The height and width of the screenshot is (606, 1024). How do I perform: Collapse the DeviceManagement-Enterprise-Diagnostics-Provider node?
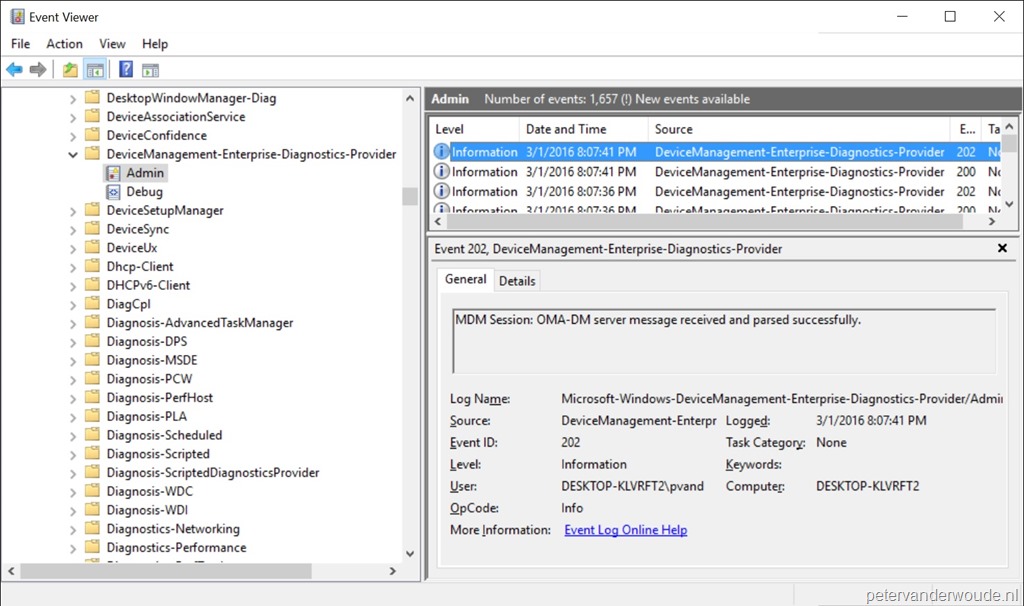pos(73,154)
